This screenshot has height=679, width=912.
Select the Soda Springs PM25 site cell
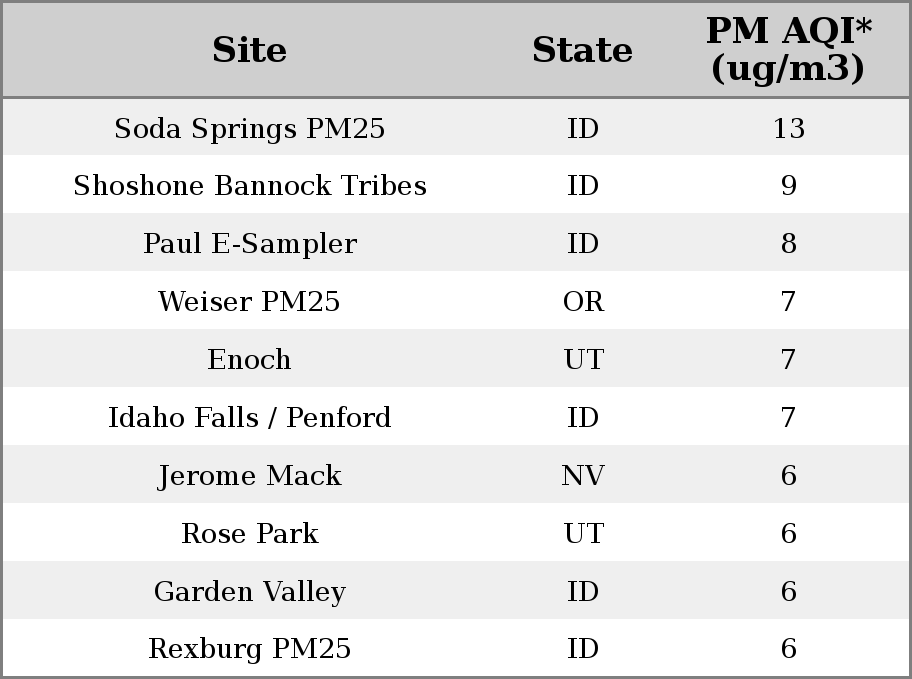tap(250, 128)
